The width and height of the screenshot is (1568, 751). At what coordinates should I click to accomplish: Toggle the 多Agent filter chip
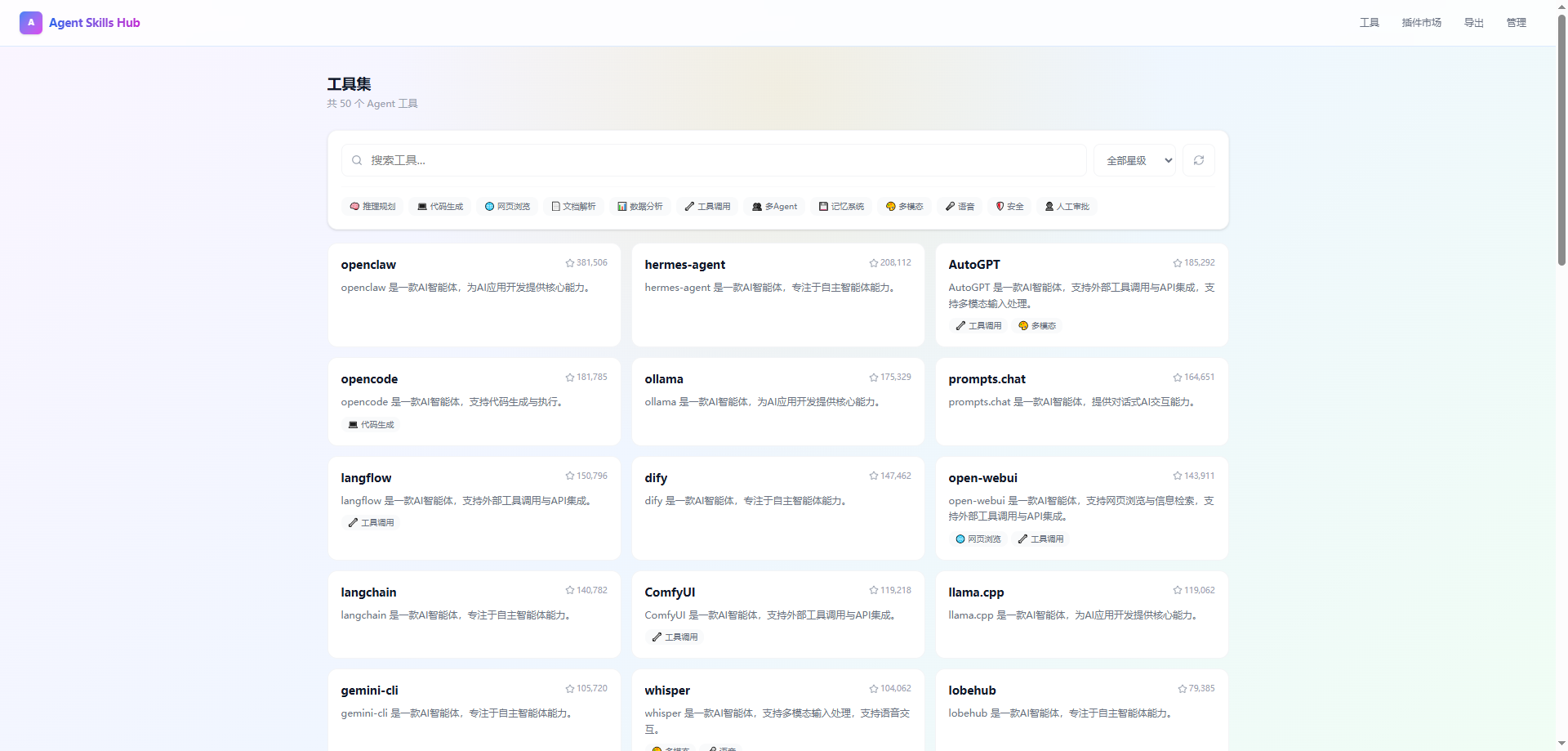(x=774, y=207)
